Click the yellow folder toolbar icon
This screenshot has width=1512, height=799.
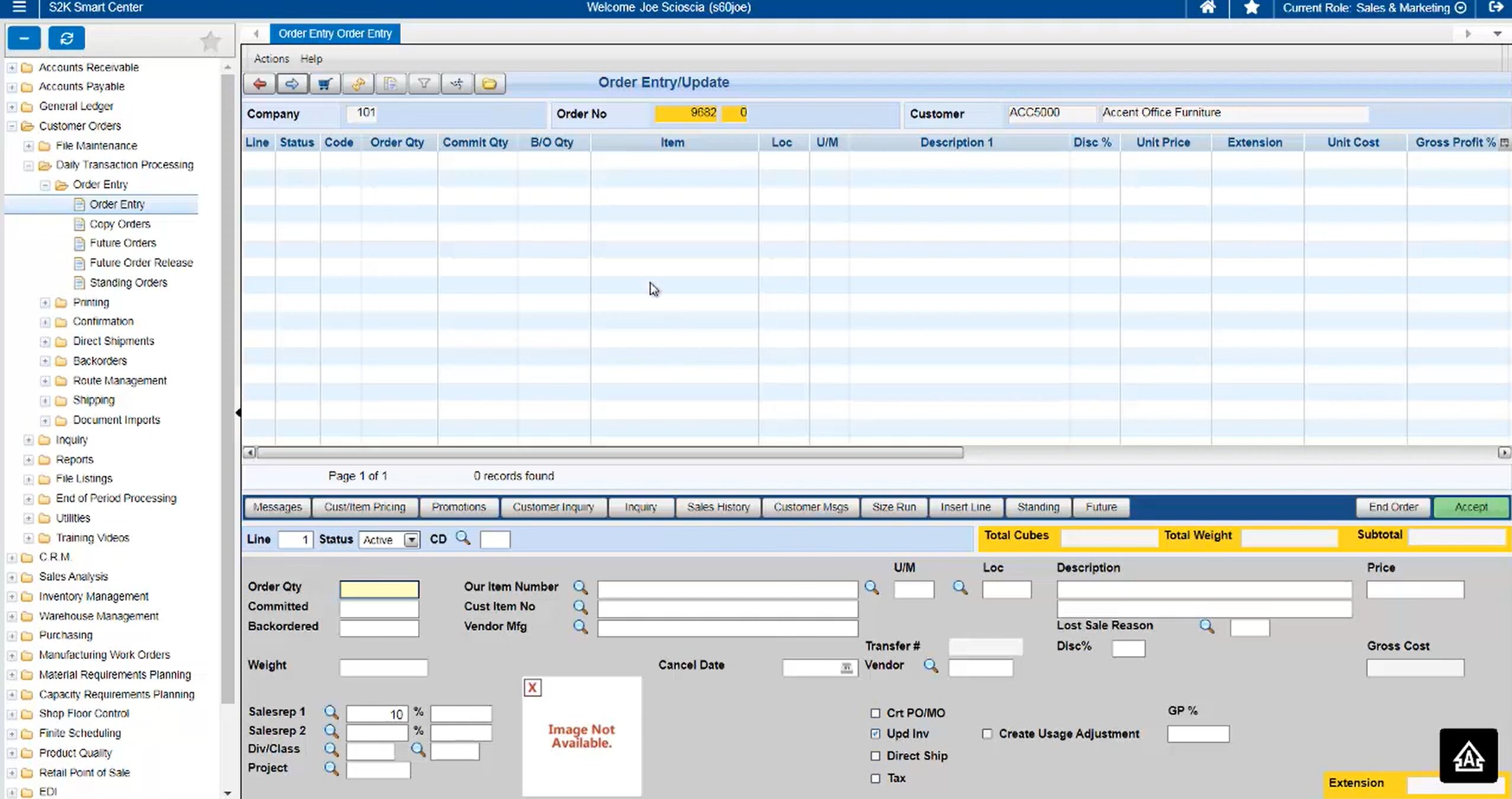point(489,84)
